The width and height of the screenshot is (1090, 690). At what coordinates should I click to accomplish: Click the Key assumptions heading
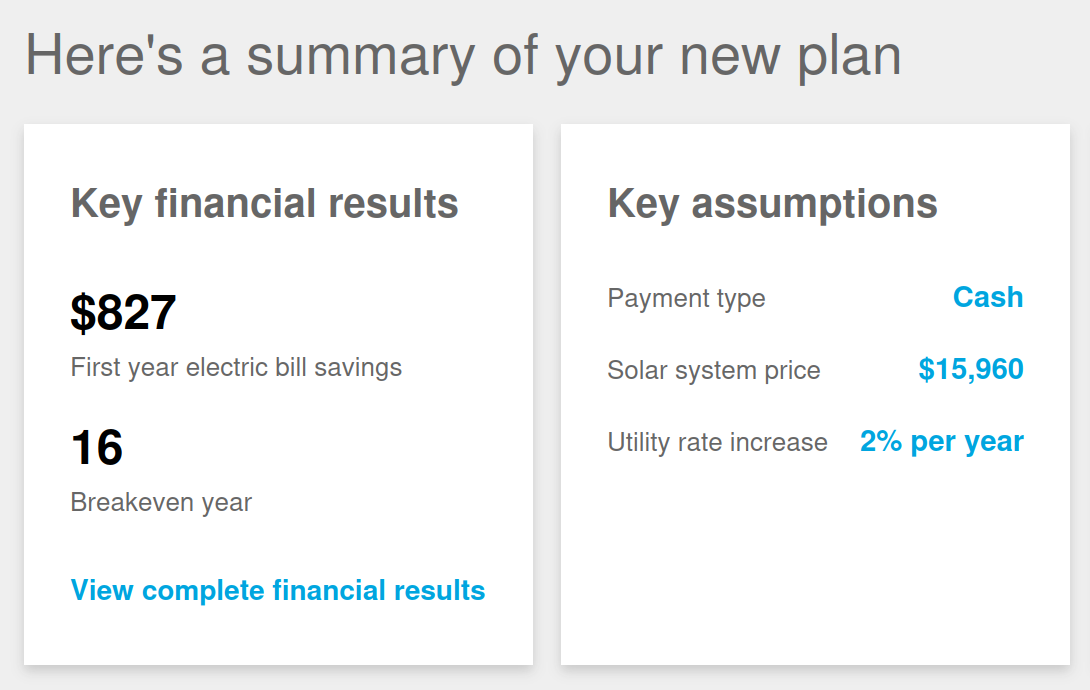(x=772, y=204)
